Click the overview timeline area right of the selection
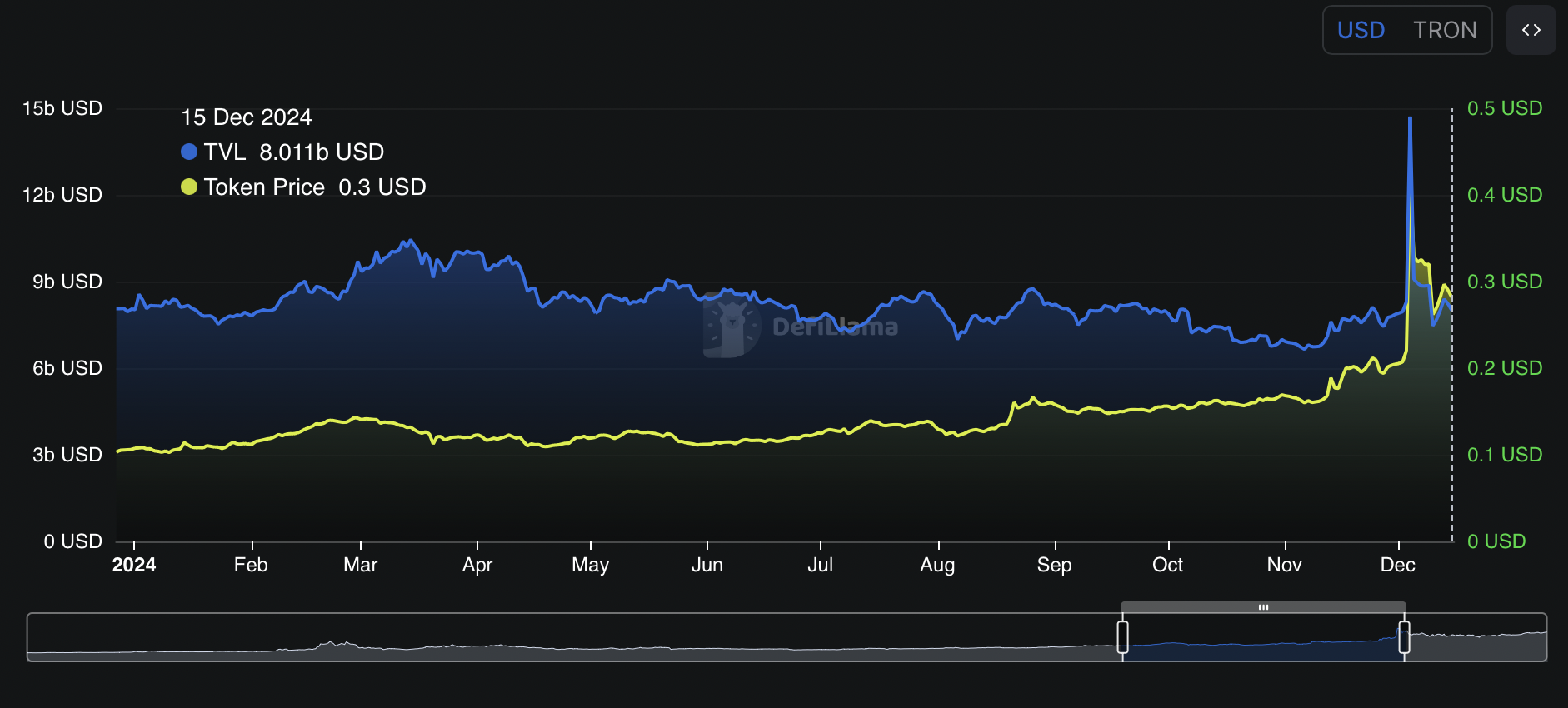 click(x=1476, y=637)
